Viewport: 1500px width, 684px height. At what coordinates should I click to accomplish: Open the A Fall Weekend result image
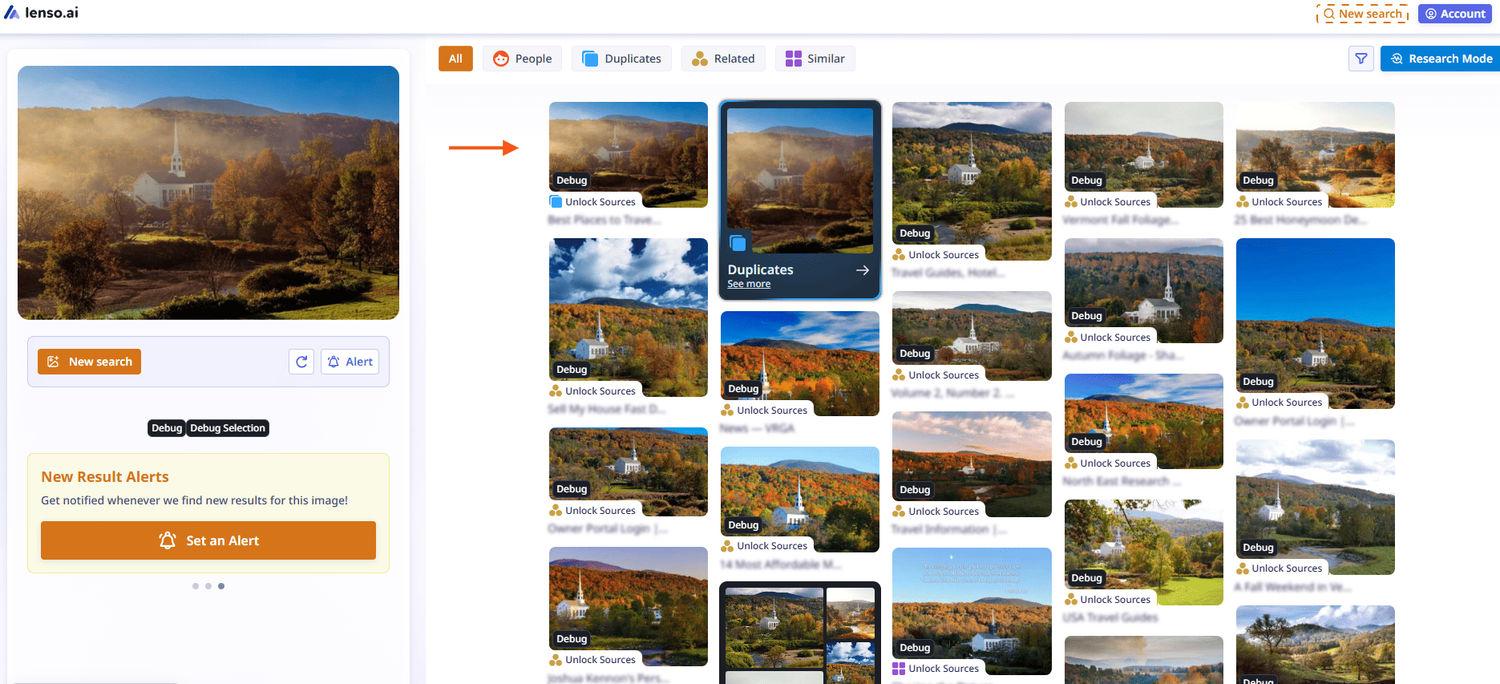point(1315,507)
